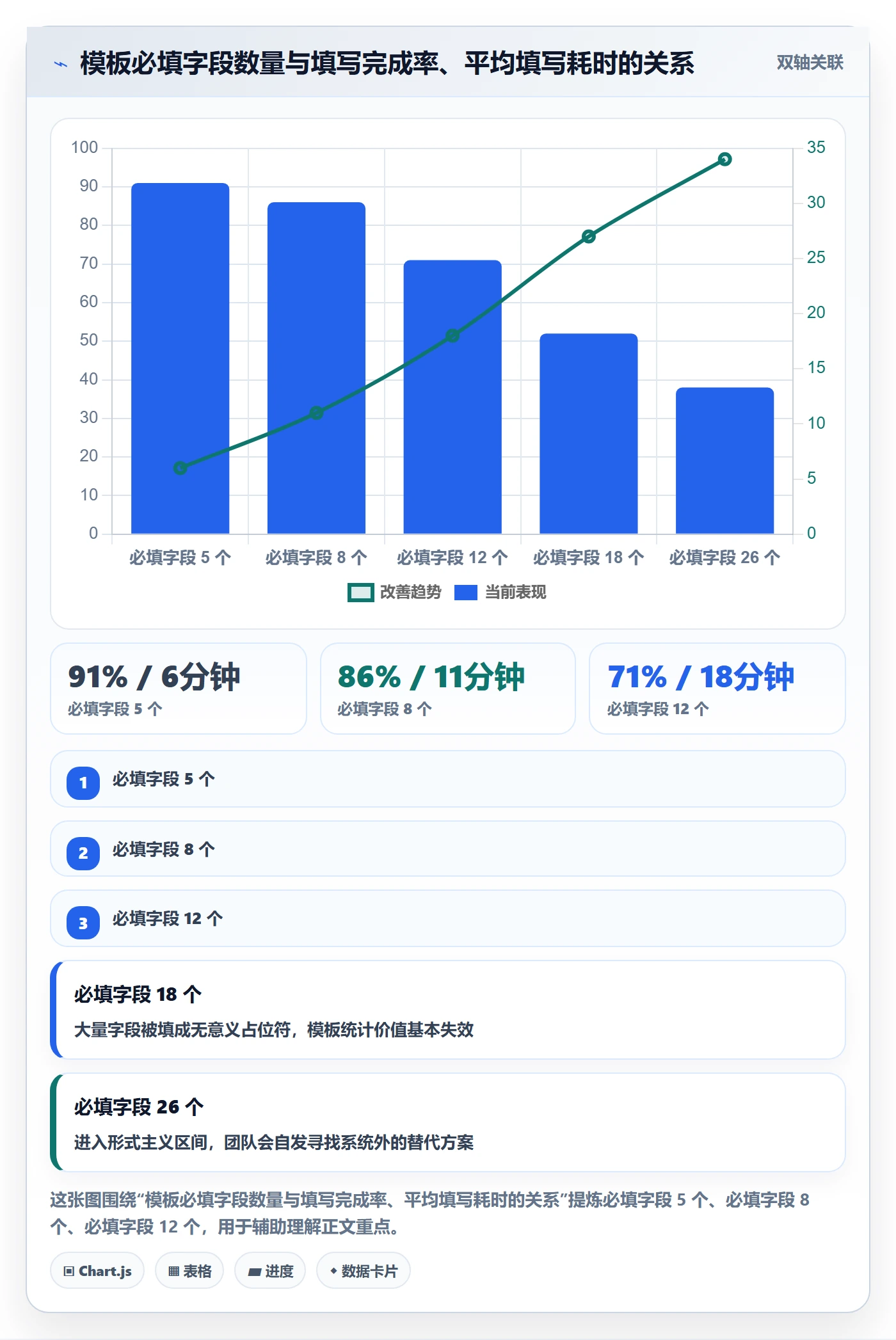This screenshot has width=896, height=1340.
Task: Click line point on the 必填字段 5 个 bar
Action: coord(180,468)
